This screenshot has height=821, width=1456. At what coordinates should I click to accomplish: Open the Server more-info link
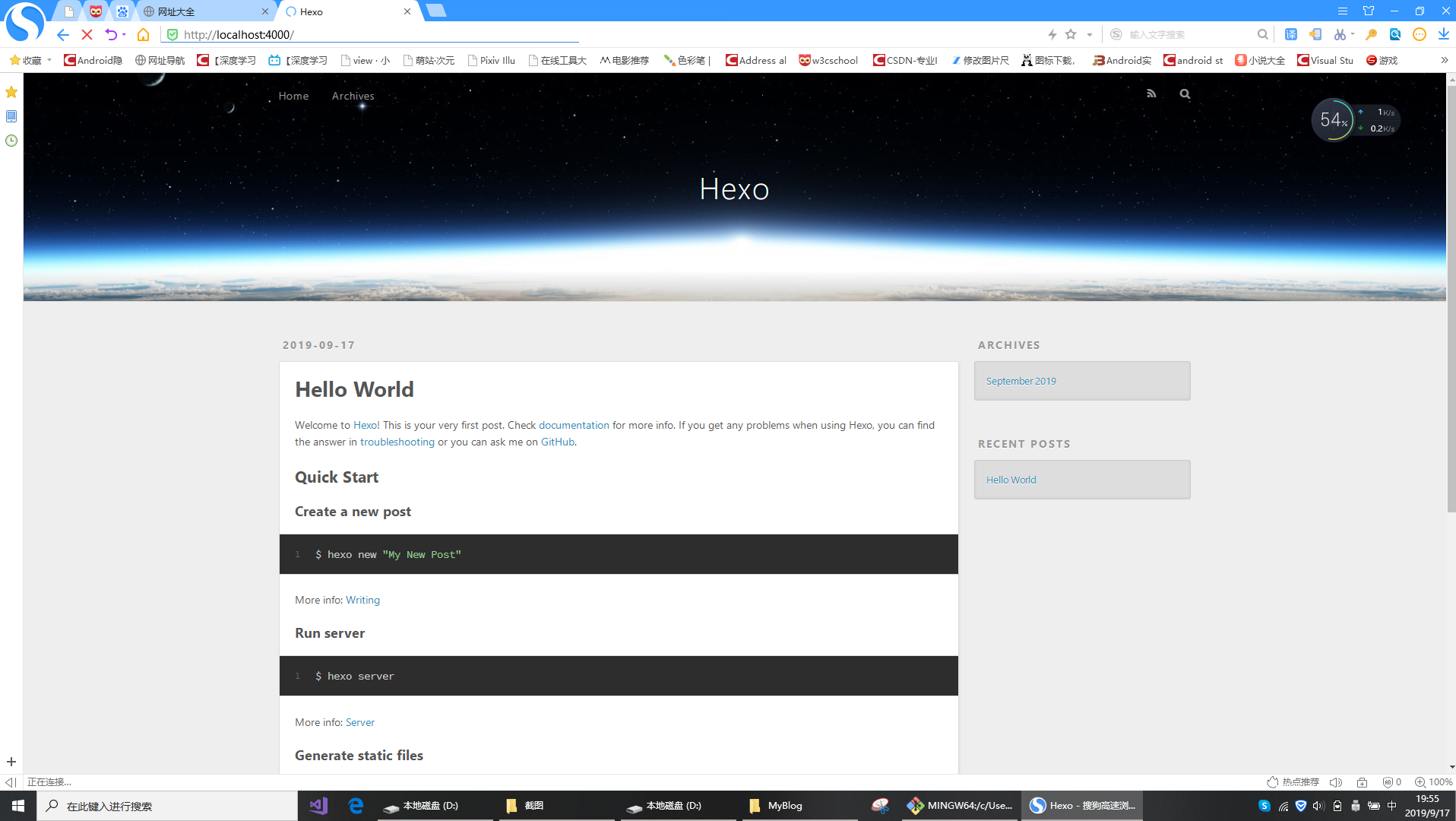360,722
